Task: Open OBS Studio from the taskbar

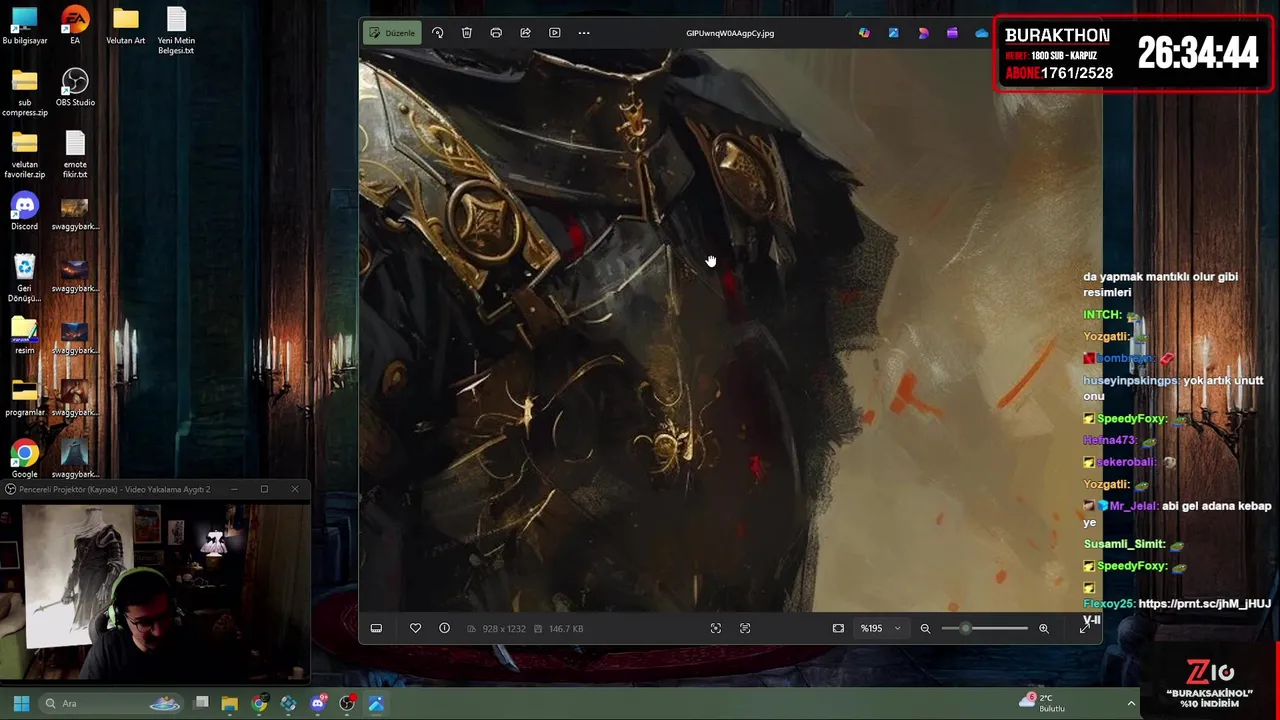Action: point(347,703)
